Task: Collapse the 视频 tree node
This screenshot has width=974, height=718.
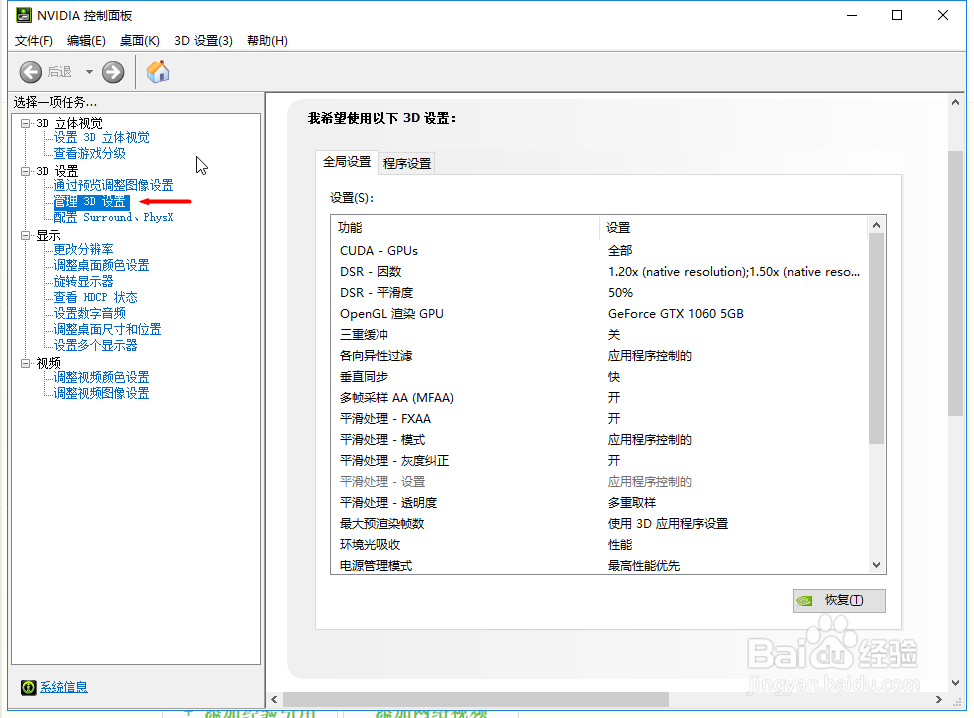Action: 25,363
